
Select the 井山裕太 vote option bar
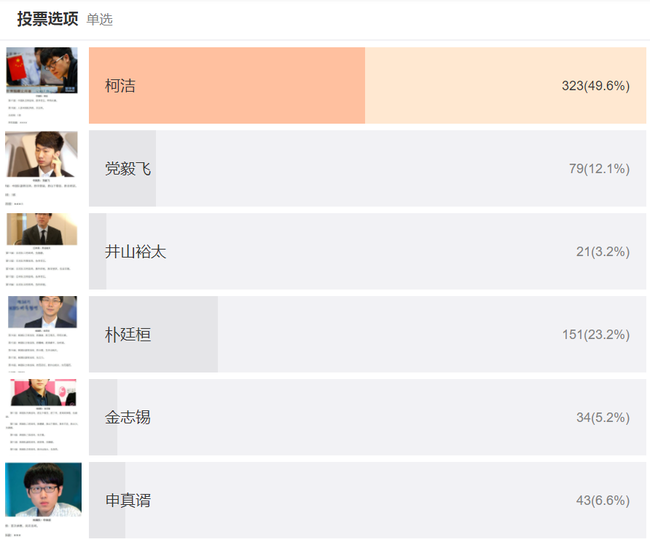(x=367, y=251)
